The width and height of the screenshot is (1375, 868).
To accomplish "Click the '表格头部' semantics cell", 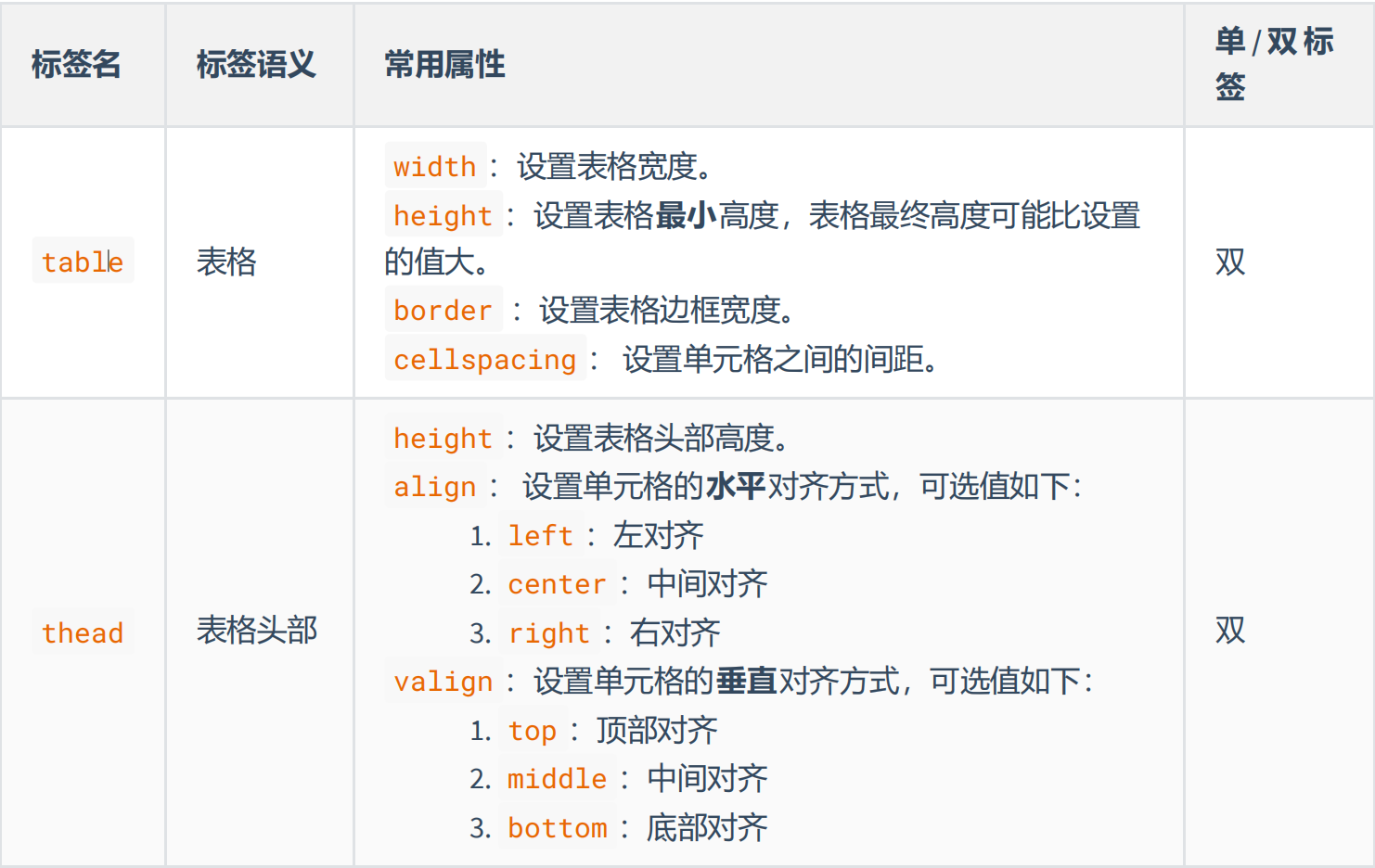I will click(257, 630).
